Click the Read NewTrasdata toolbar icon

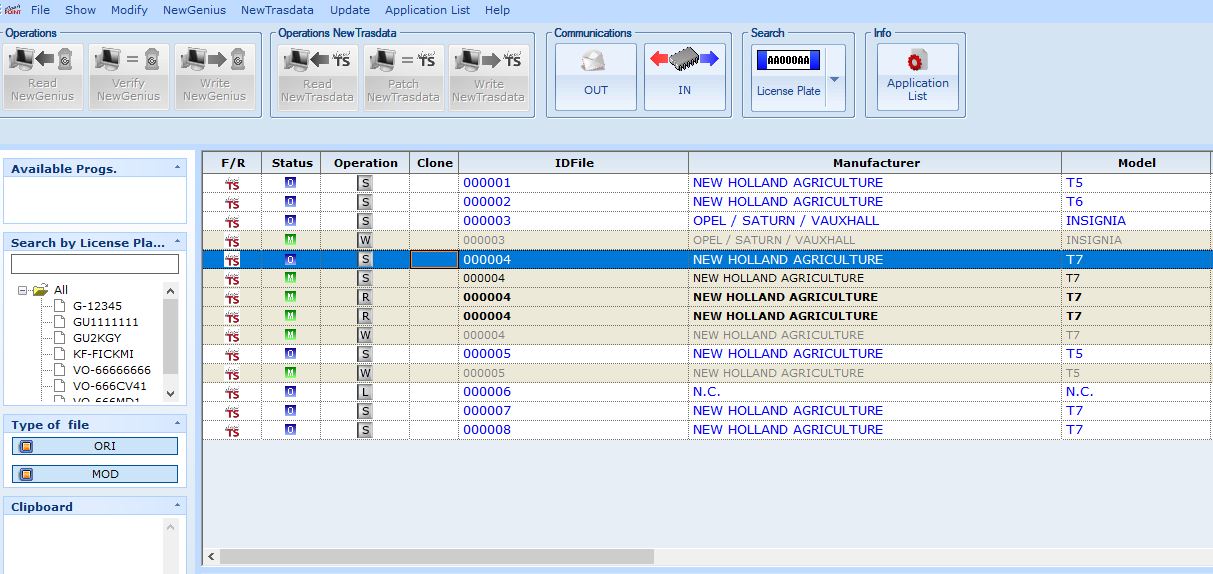(x=317, y=77)
